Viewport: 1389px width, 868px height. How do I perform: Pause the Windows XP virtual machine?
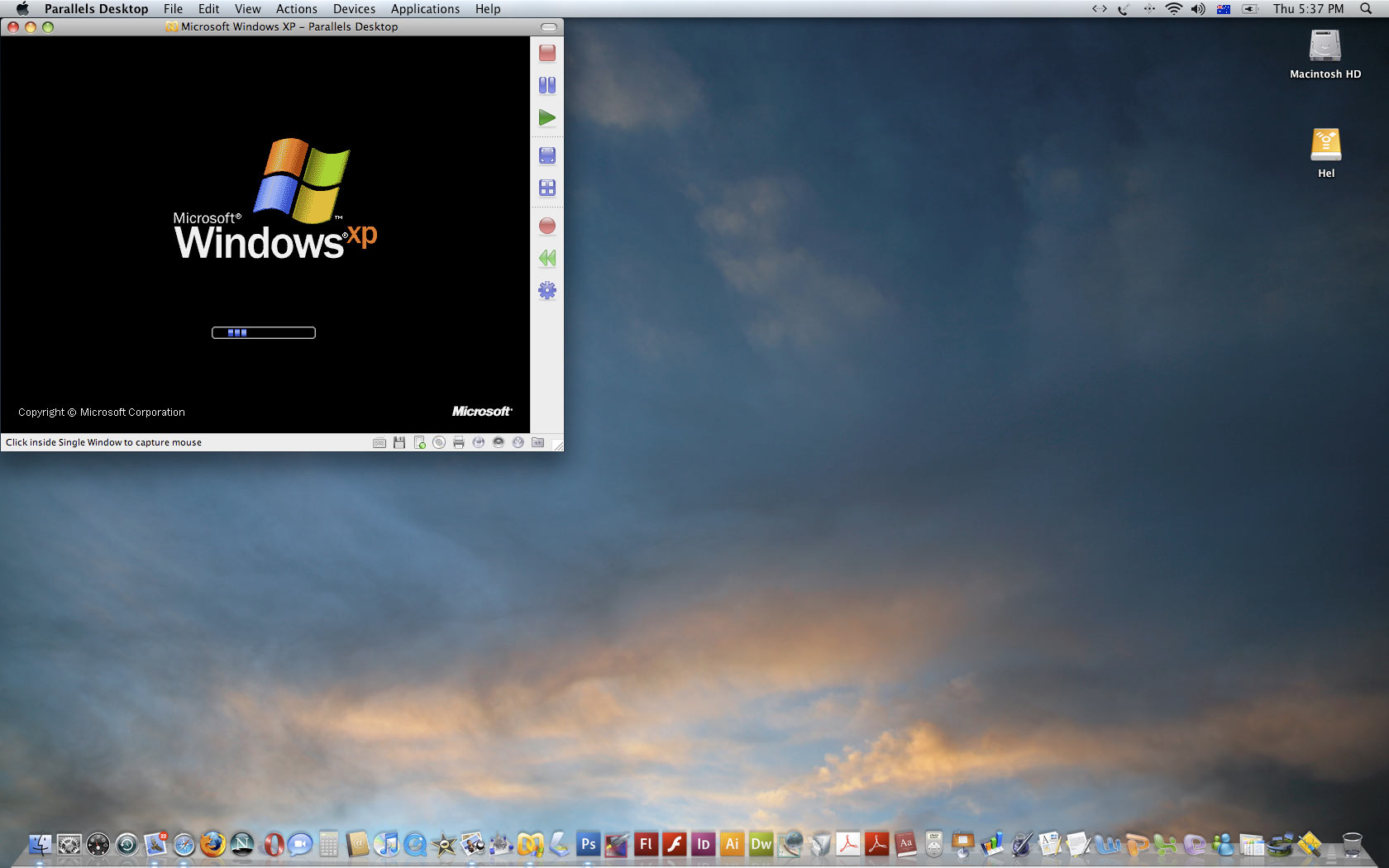point(547,85)
